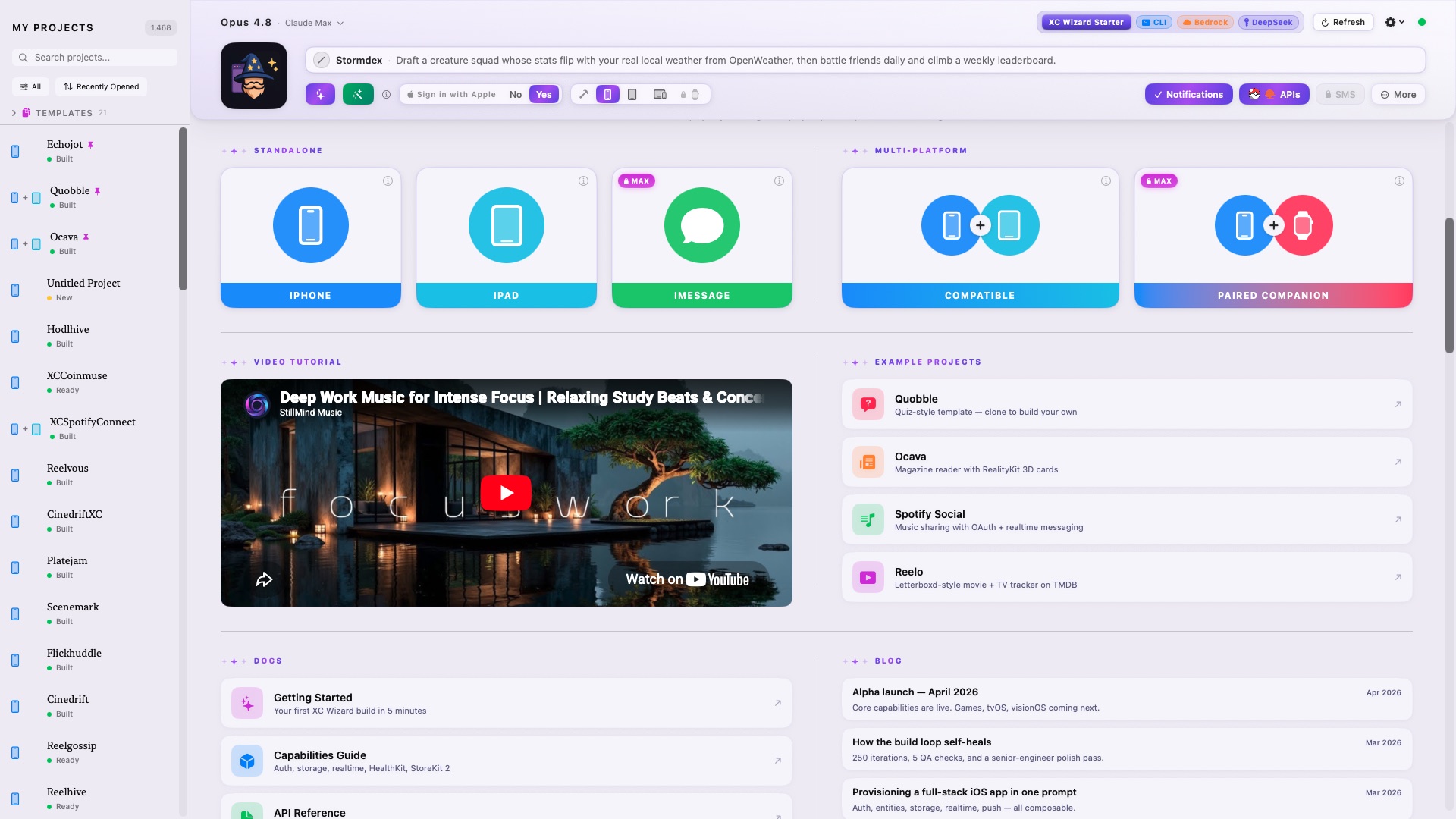
Task: Click the green iMessage bubble icon
Action: click(702, 225)
